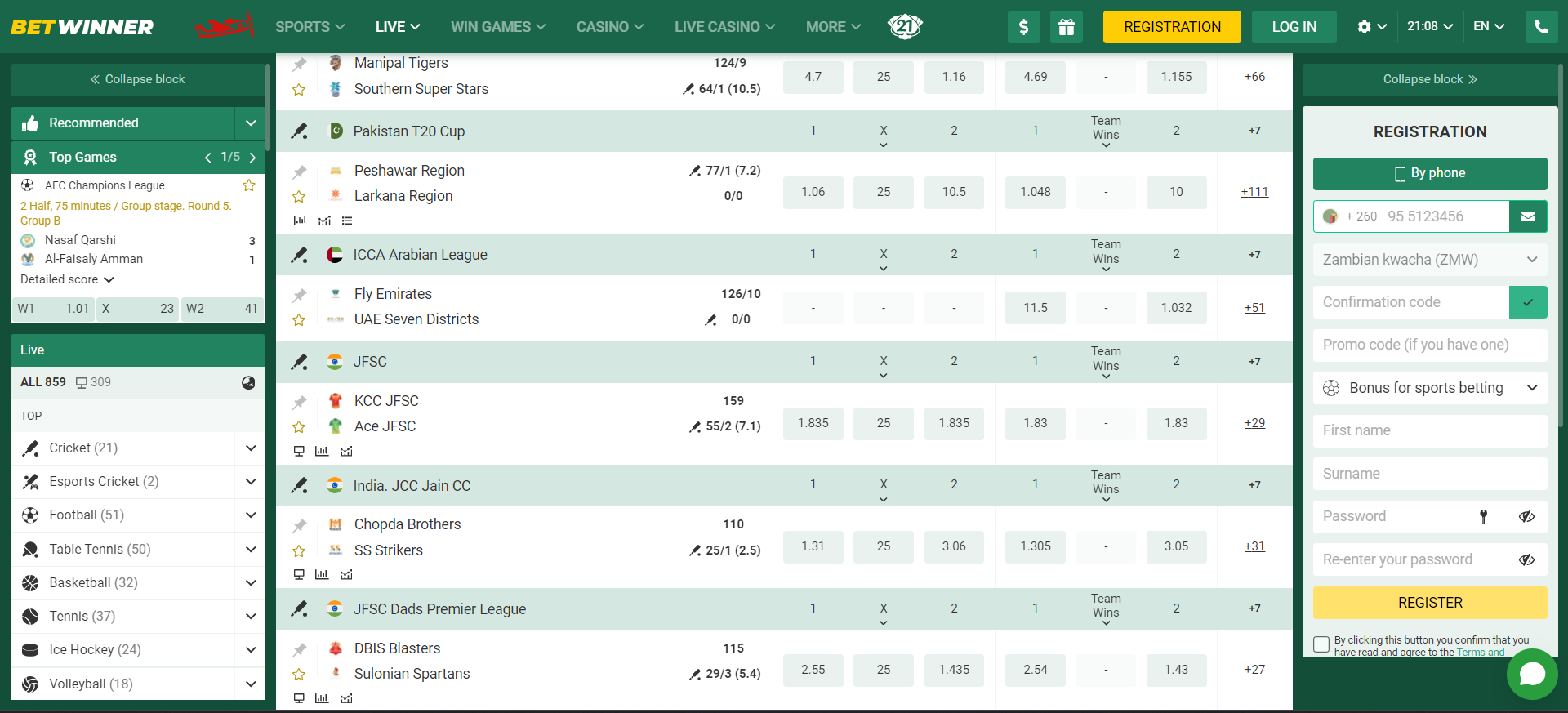This screenshot has height=713, width=1568.
Task: Favorite the Larkana Region match
Action: click(299, 197)
